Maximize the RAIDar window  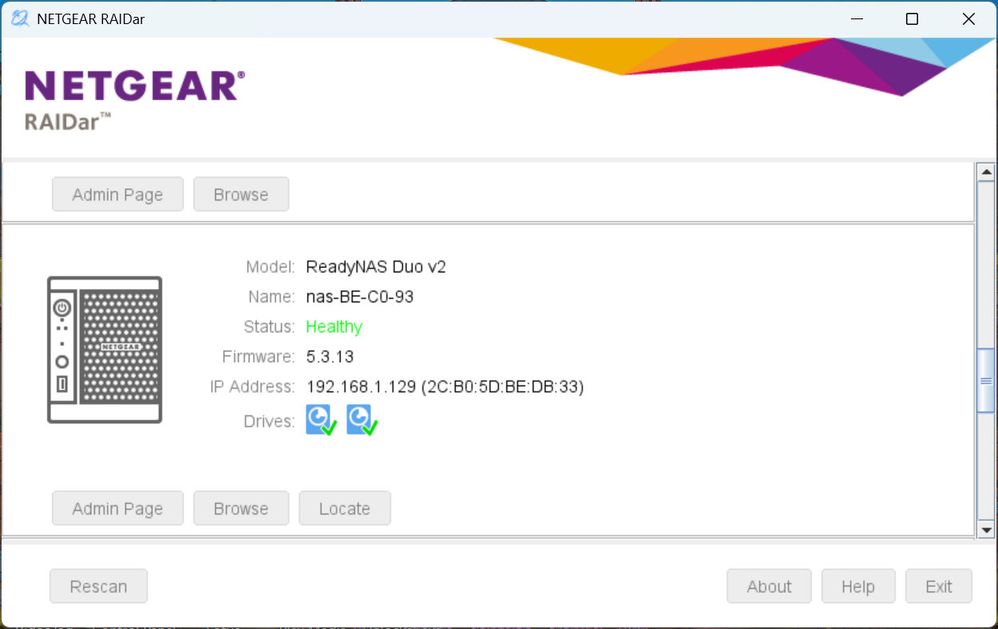coord(912,19)
